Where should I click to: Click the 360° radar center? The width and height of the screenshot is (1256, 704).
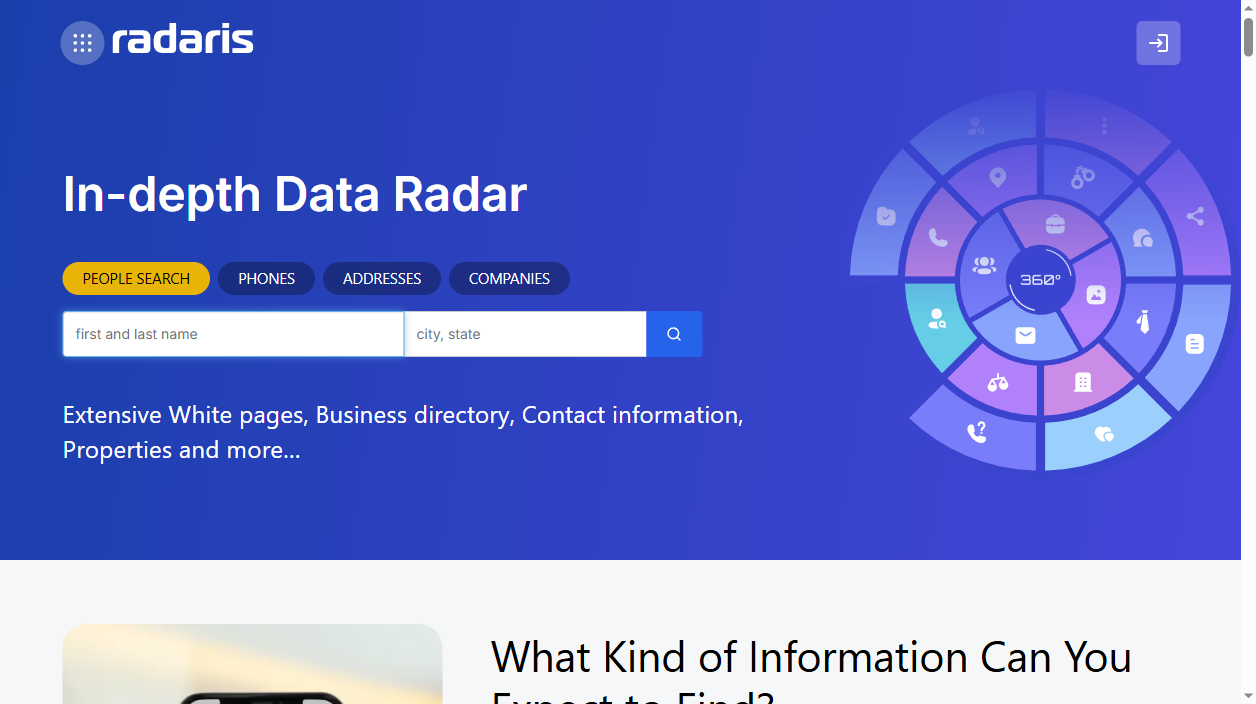coord(1040,280)
